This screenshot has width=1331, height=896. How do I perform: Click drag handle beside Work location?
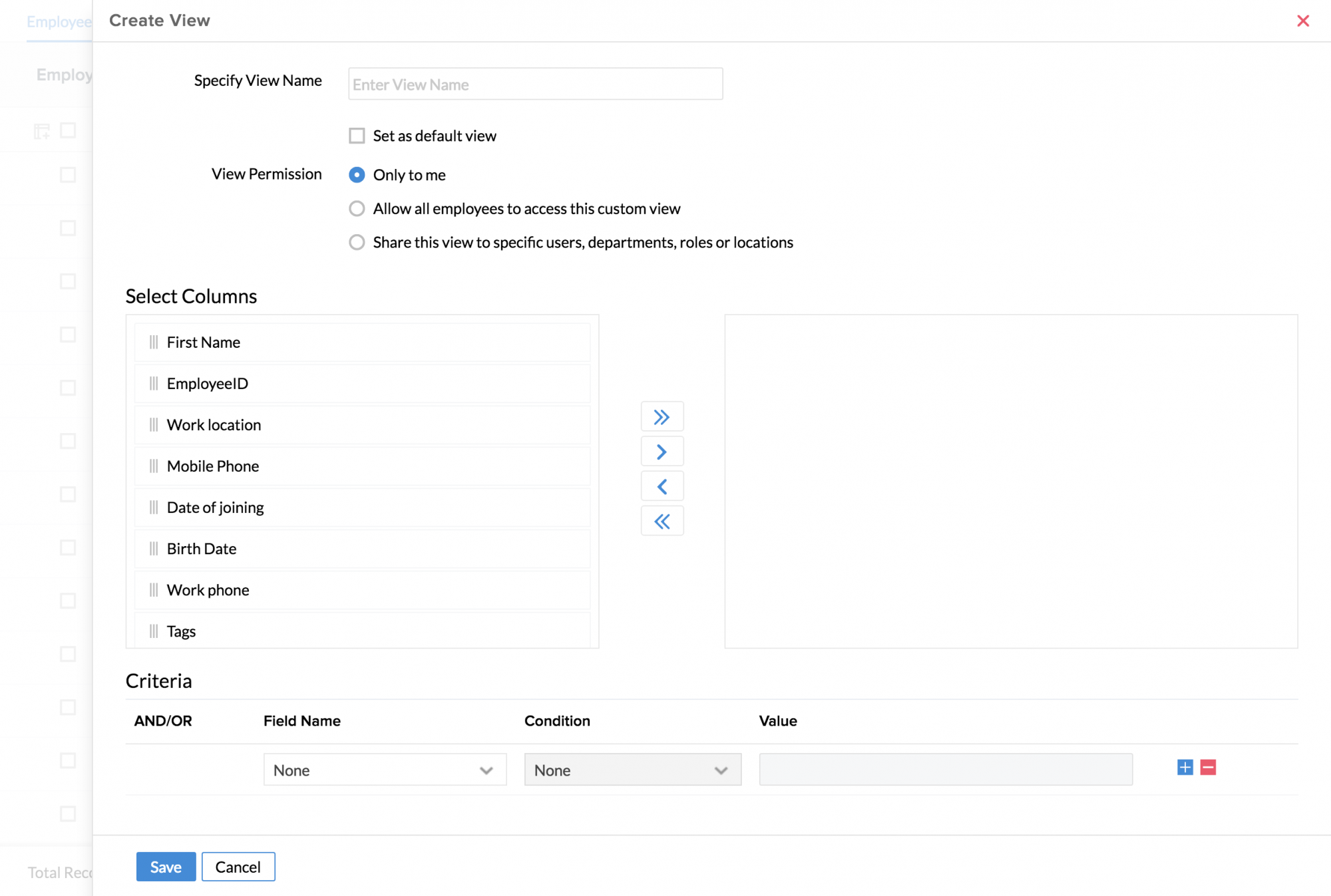[154, 425]
